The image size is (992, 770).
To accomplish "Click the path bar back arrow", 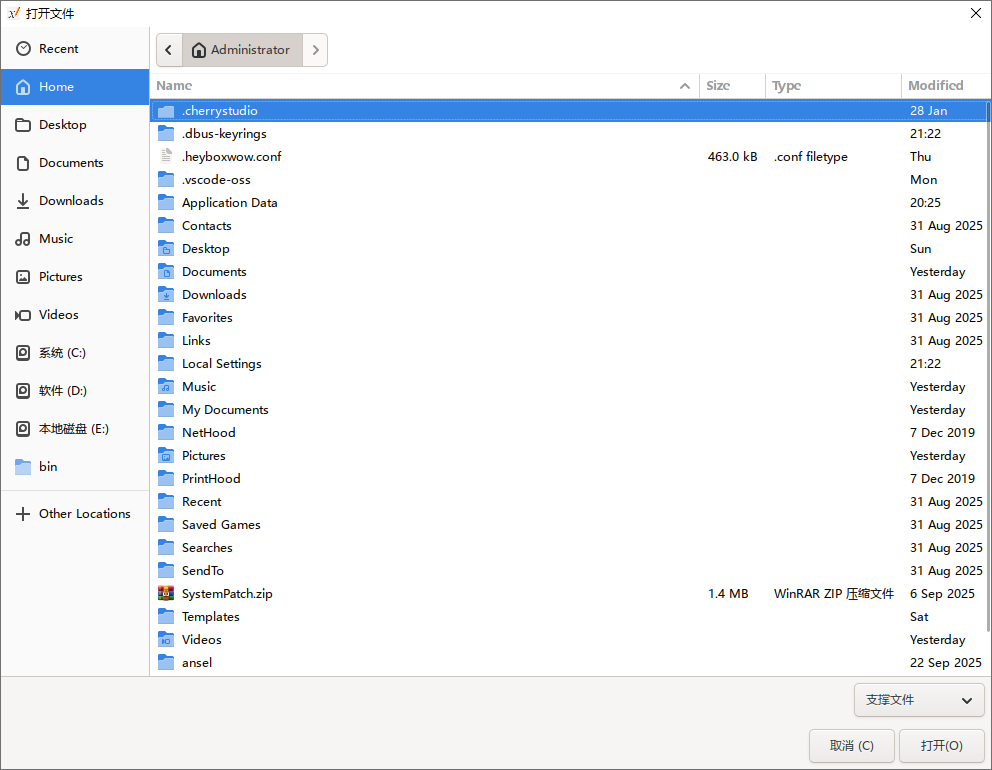I will pyautogui.click(x=169, y=50).
